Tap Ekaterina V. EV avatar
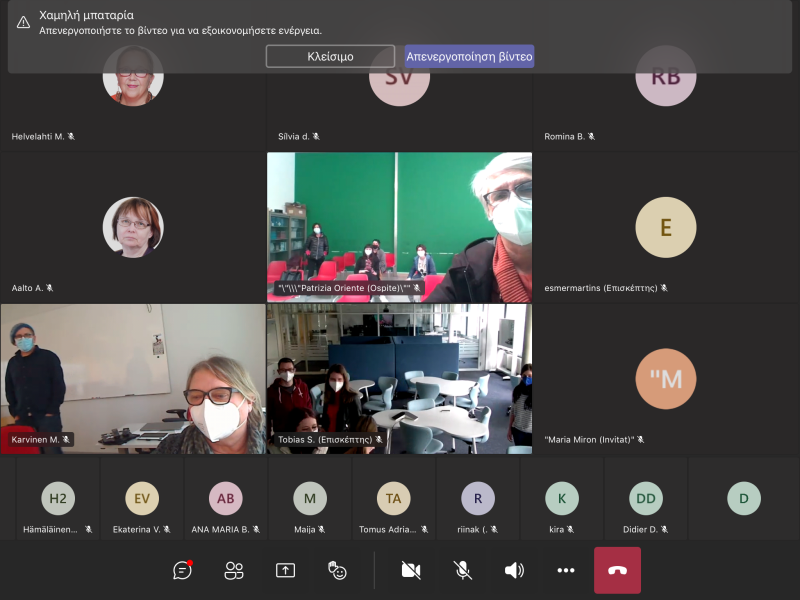Screen dimensions: 800x600 point(142,498)
